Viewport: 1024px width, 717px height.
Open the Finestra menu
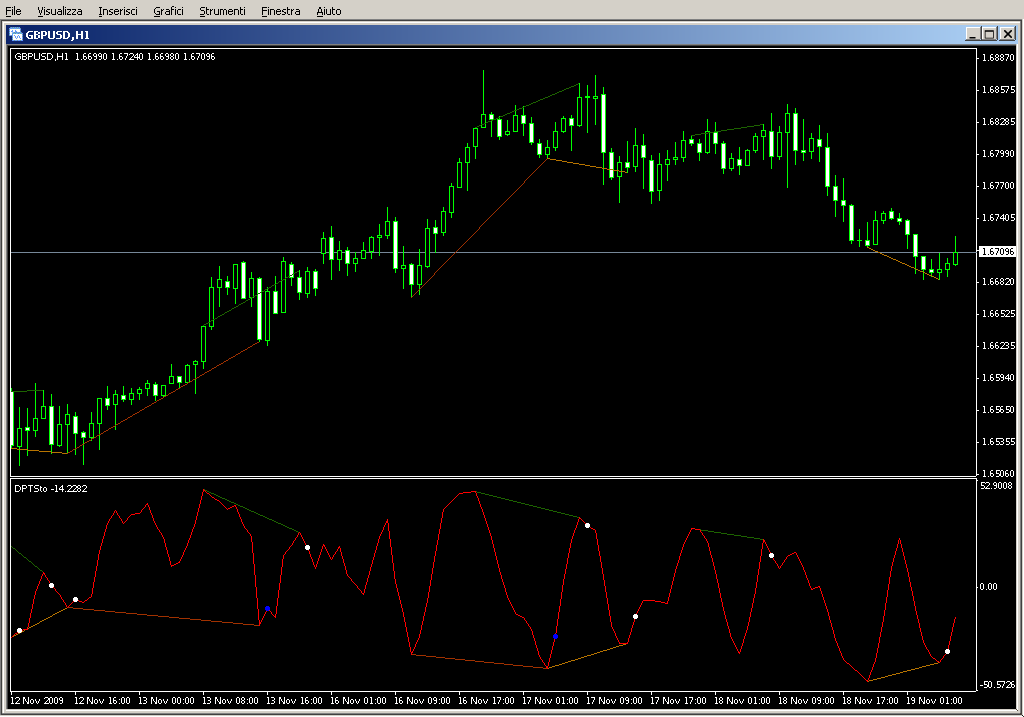pyautogui.click(x=281, y=11)
